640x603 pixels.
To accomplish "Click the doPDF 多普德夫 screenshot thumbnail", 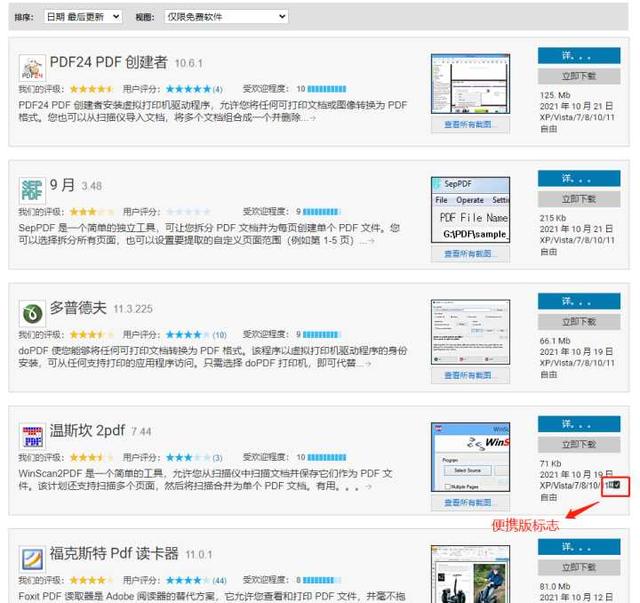I will tap(471, 332).
